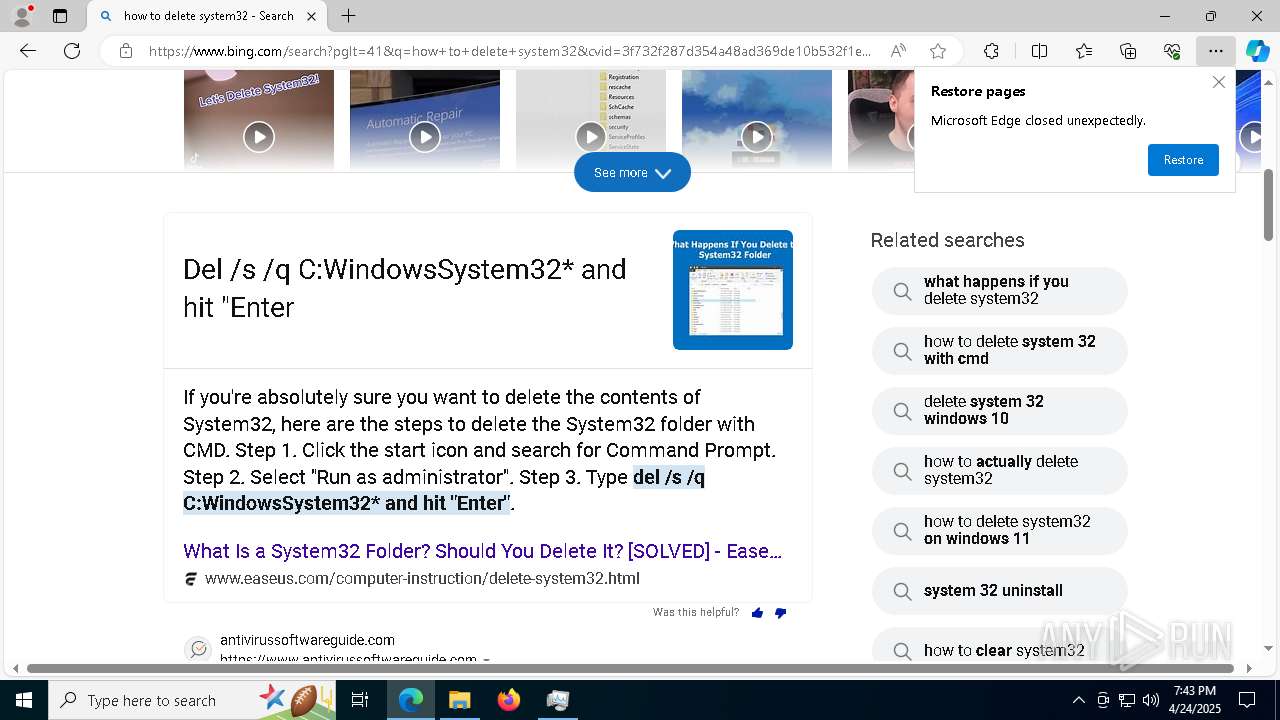Go back to previous page

tap(28, 51)
